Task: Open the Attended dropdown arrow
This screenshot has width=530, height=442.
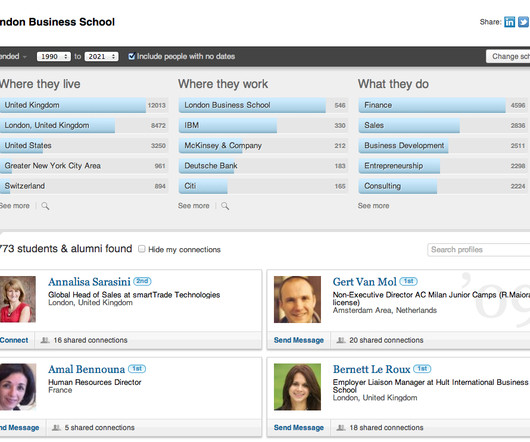Action: (24, 57)
